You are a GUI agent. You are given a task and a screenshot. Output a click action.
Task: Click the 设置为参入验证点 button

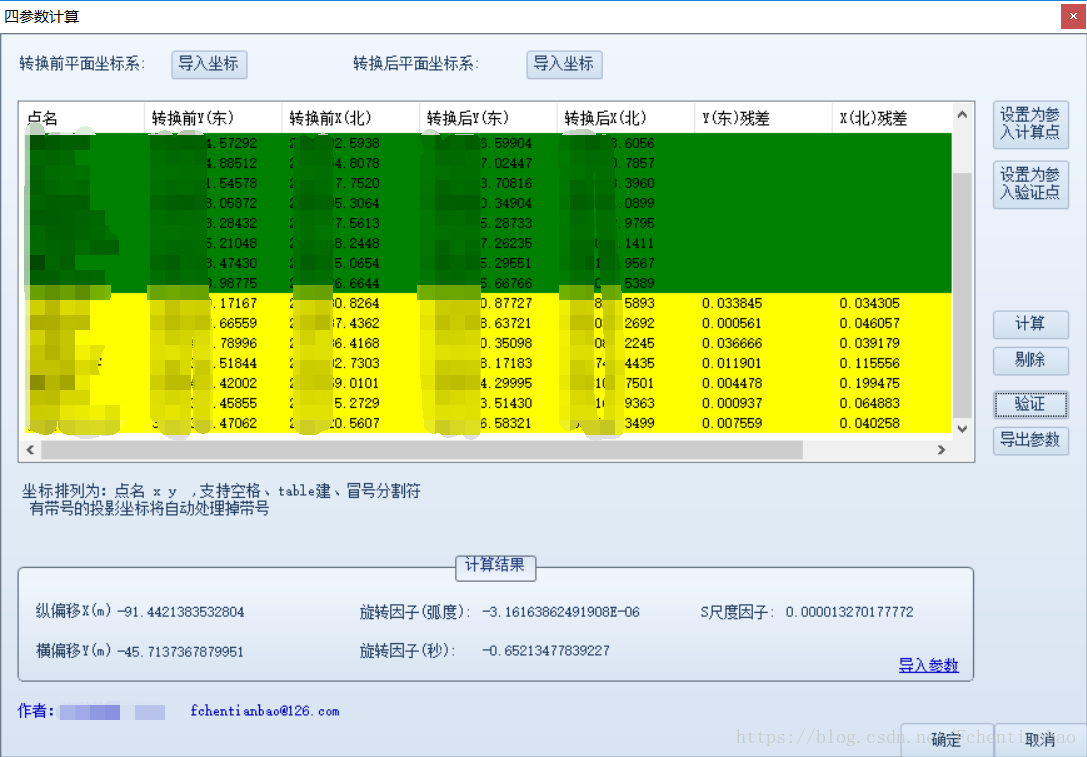point(1030,184)
